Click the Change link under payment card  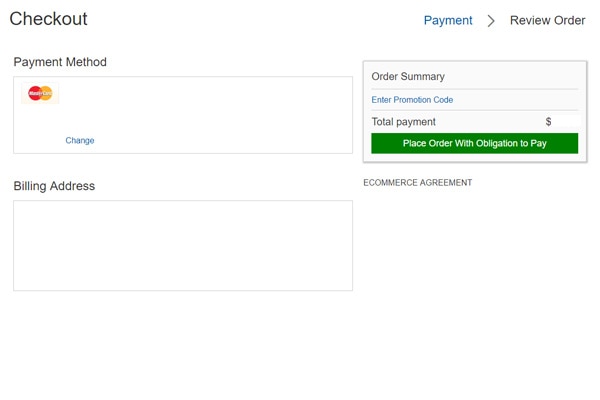point(80,140)
